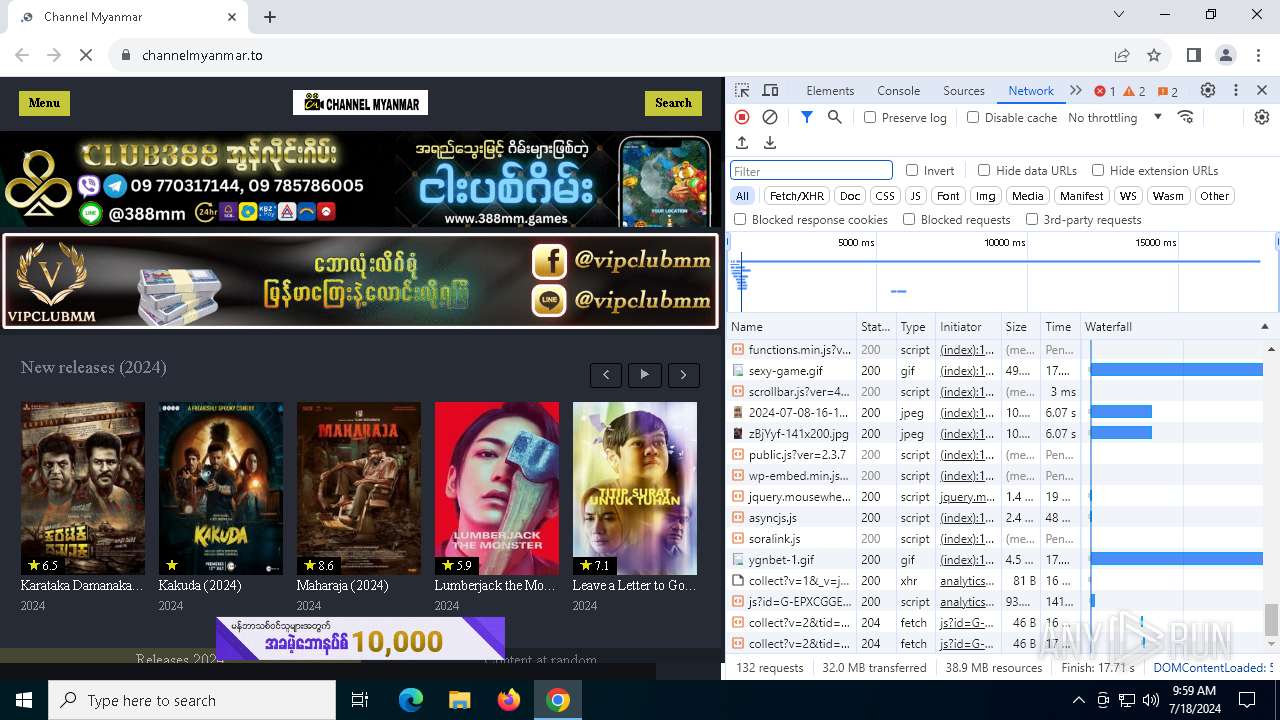Open DevTools settings gear in top bar
1280x720 pixels.
coord(1208,90)
